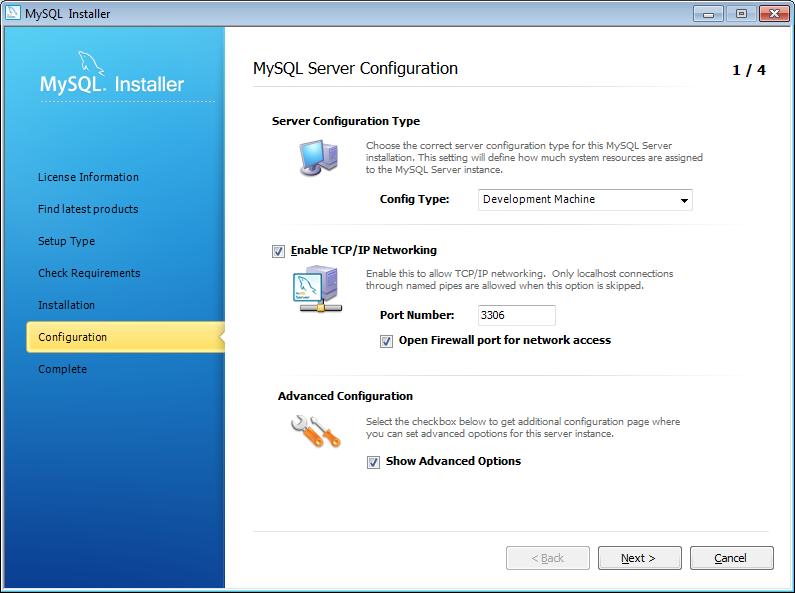Image resolution: width=795 pixels, height=593 pixels.
Task: Maximize the MySQL Installer window
Action: (741, 14)
